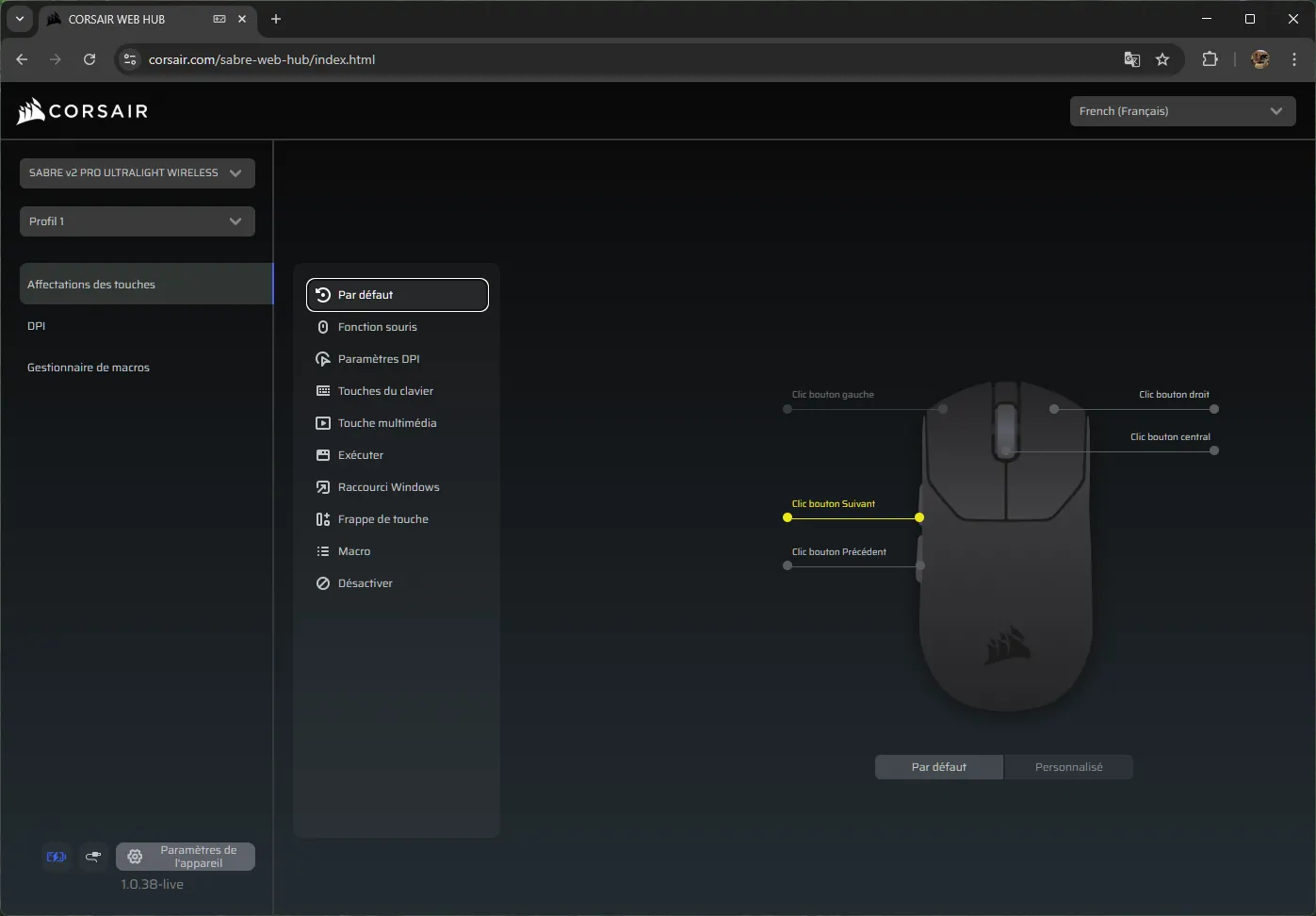Click the Corsair logo in header
Image resolution: width=1316 pixels, height=916 pixels.
(x=83, y=111)
